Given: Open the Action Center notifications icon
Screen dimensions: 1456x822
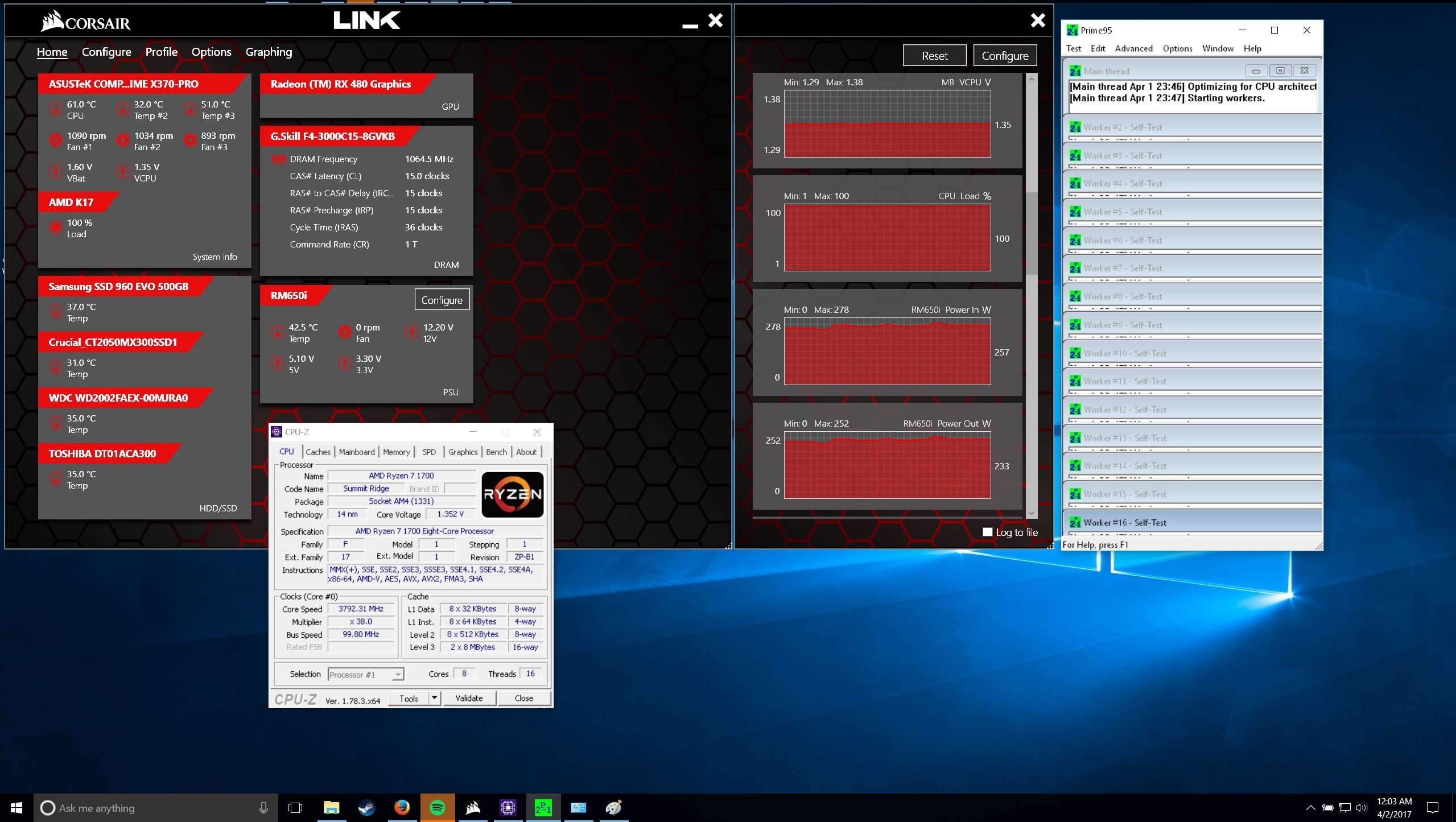Looking at the screenshot, I should 1432,808.
